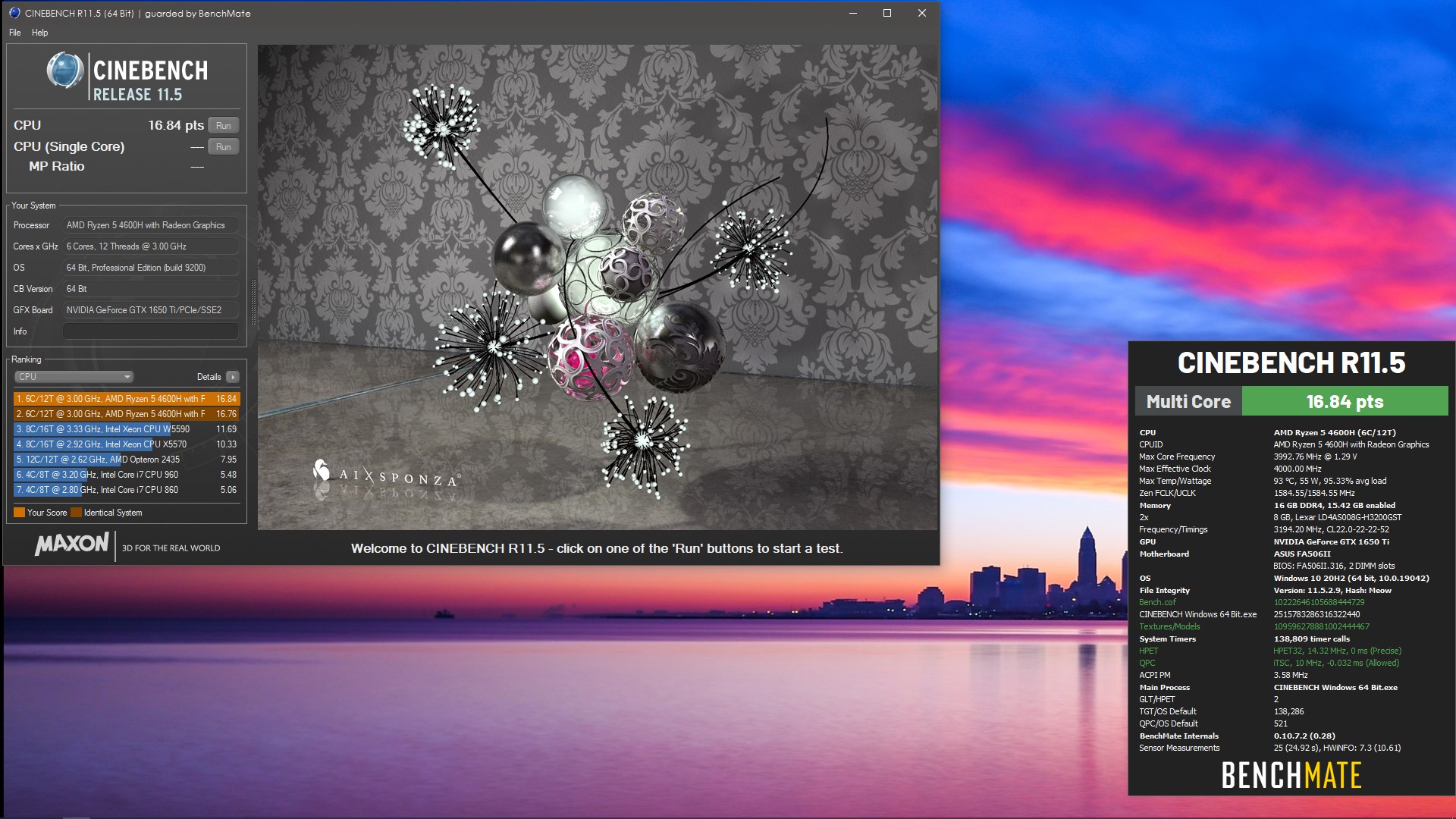Minimize the Cinebench window

[x=852, y=13]
